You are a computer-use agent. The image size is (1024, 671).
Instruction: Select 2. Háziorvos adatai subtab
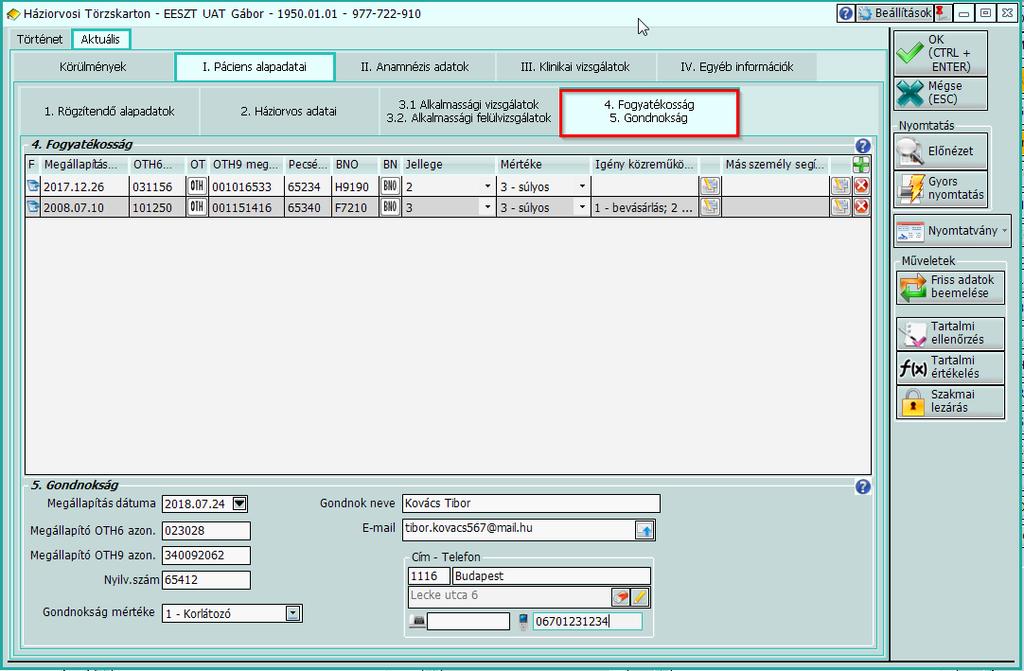(289, 112)
